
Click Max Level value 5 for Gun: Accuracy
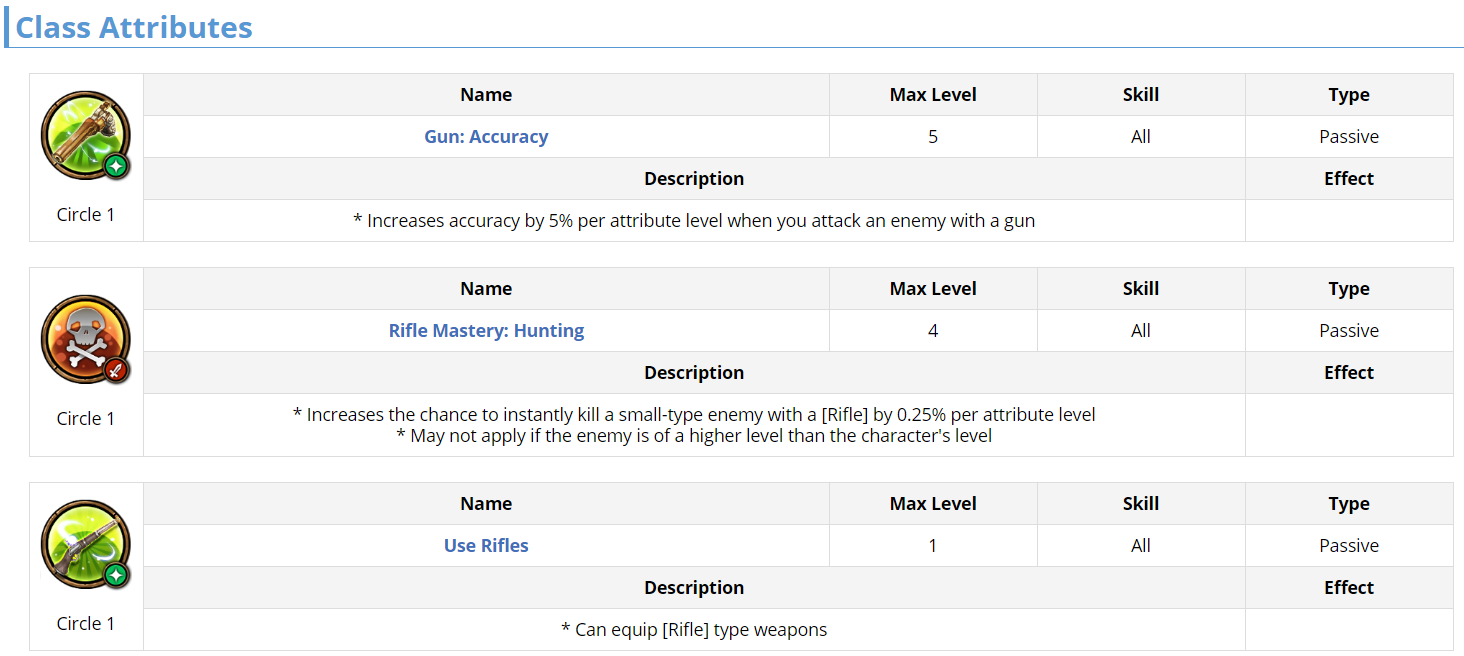(x=933, y=137)
